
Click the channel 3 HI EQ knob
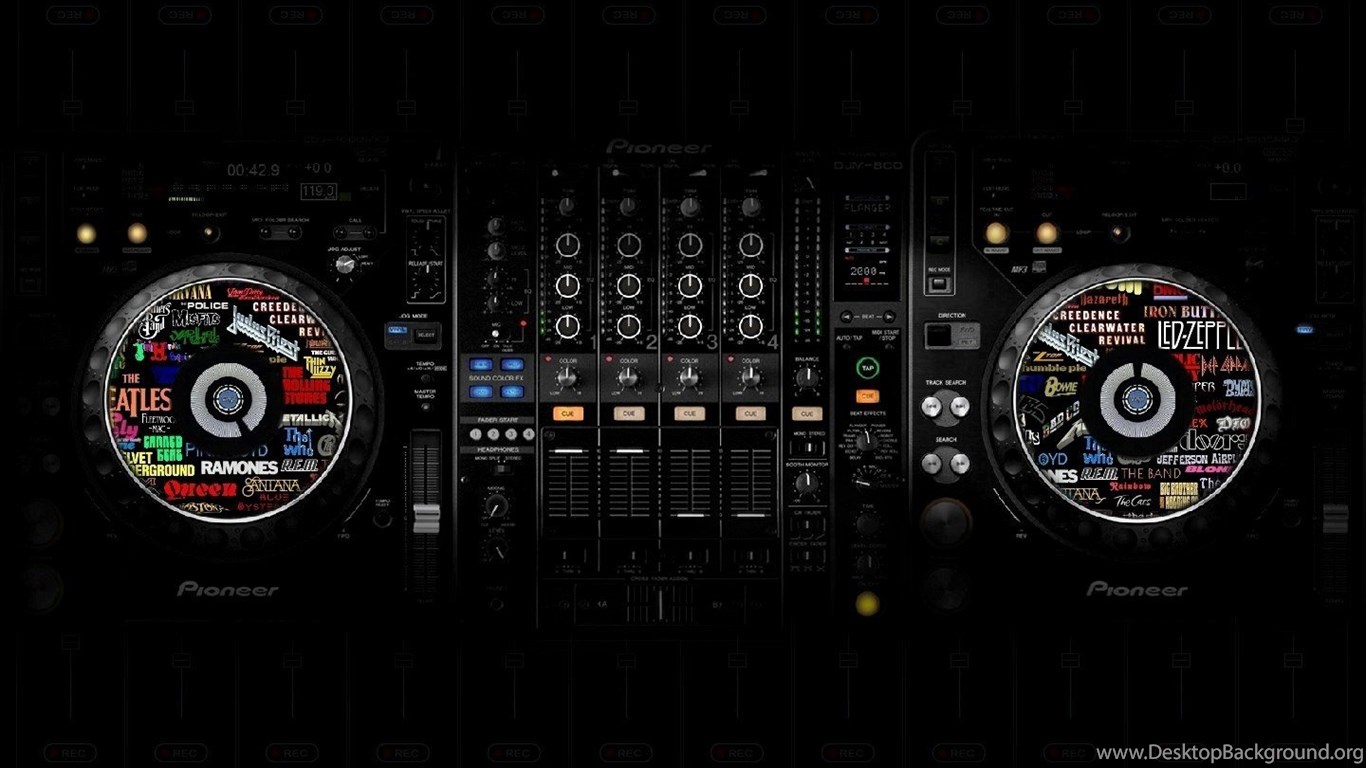coord(689,245)
